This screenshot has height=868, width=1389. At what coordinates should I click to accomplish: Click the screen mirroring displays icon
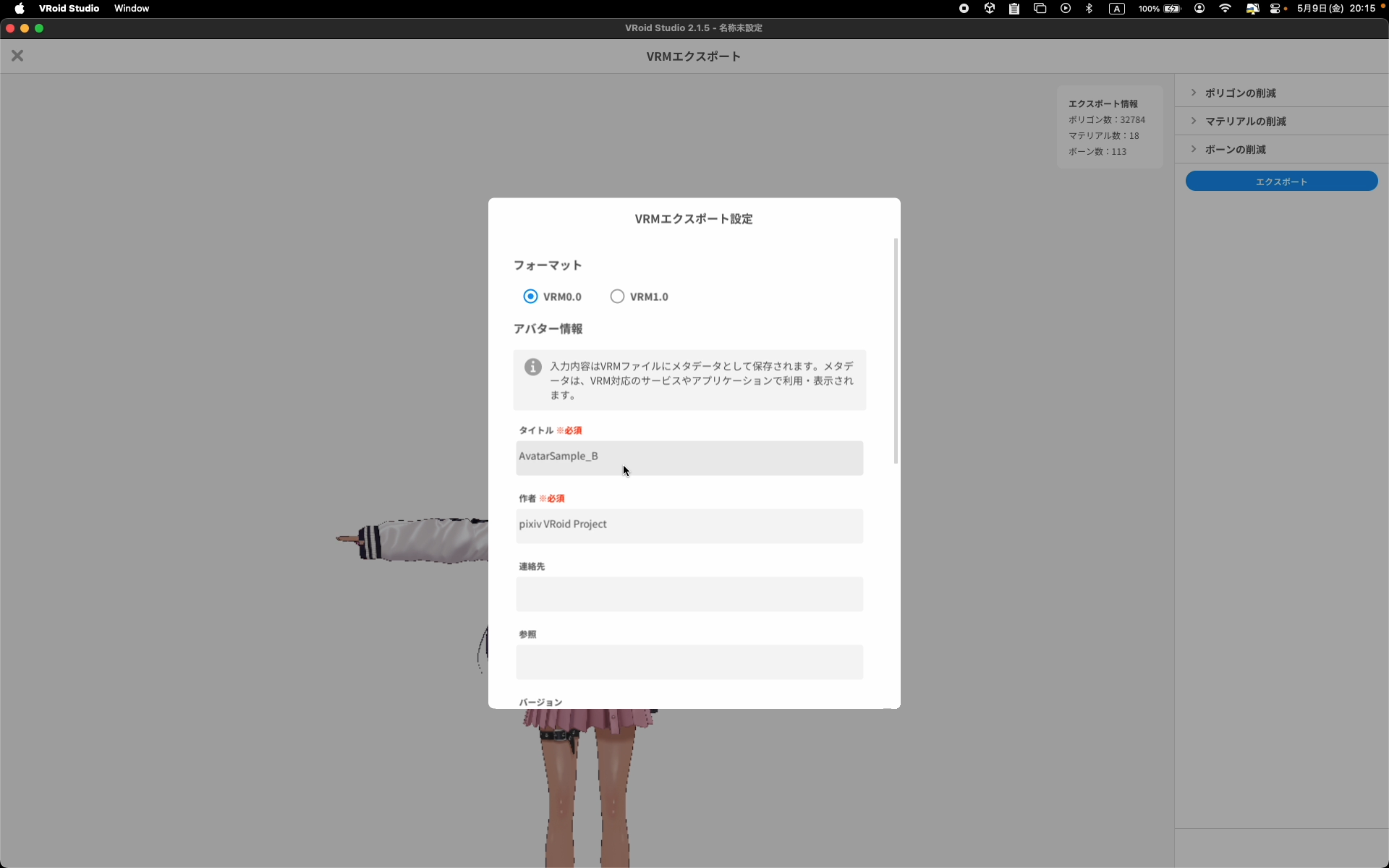point(1252,9)
